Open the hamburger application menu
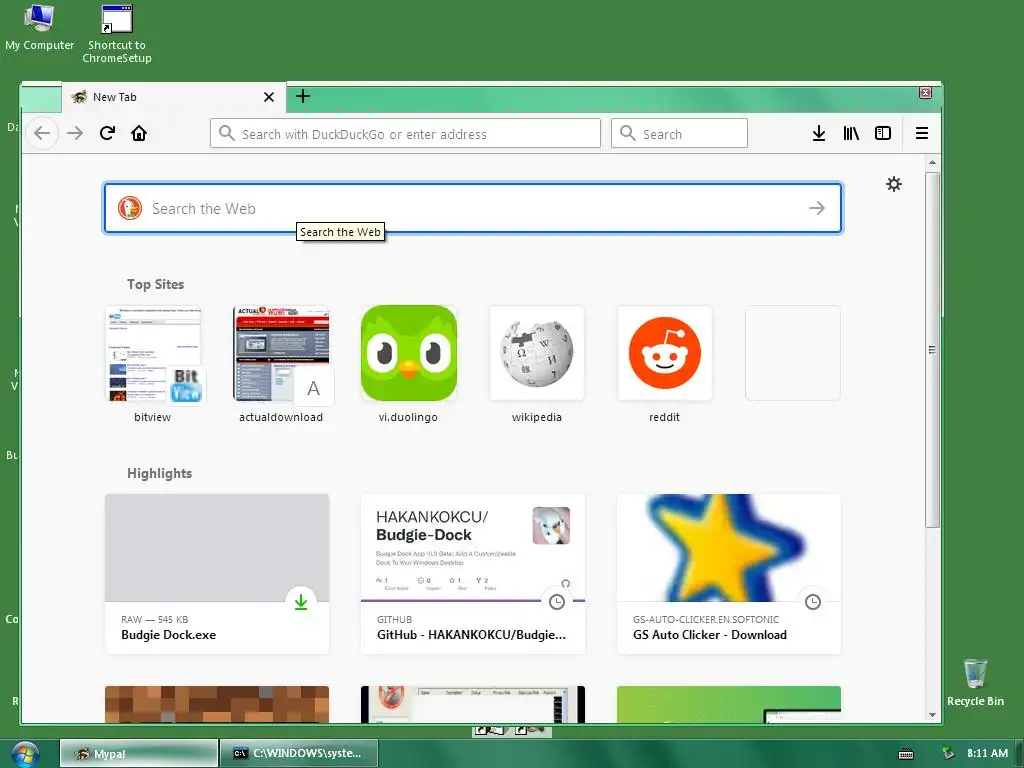 click(x=921, y=133)
